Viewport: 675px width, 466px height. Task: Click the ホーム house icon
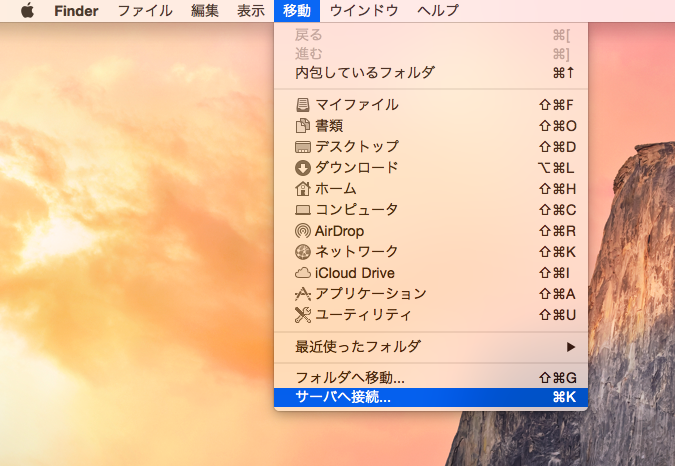(x=303, y=188)
